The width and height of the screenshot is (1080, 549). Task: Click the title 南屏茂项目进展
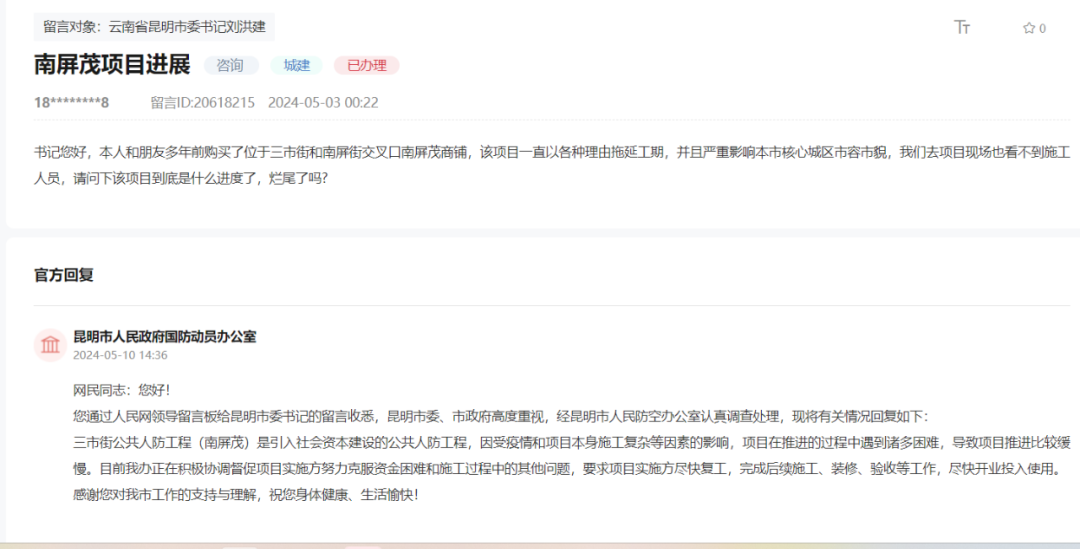pyautogui.click(x=112, y=65)
